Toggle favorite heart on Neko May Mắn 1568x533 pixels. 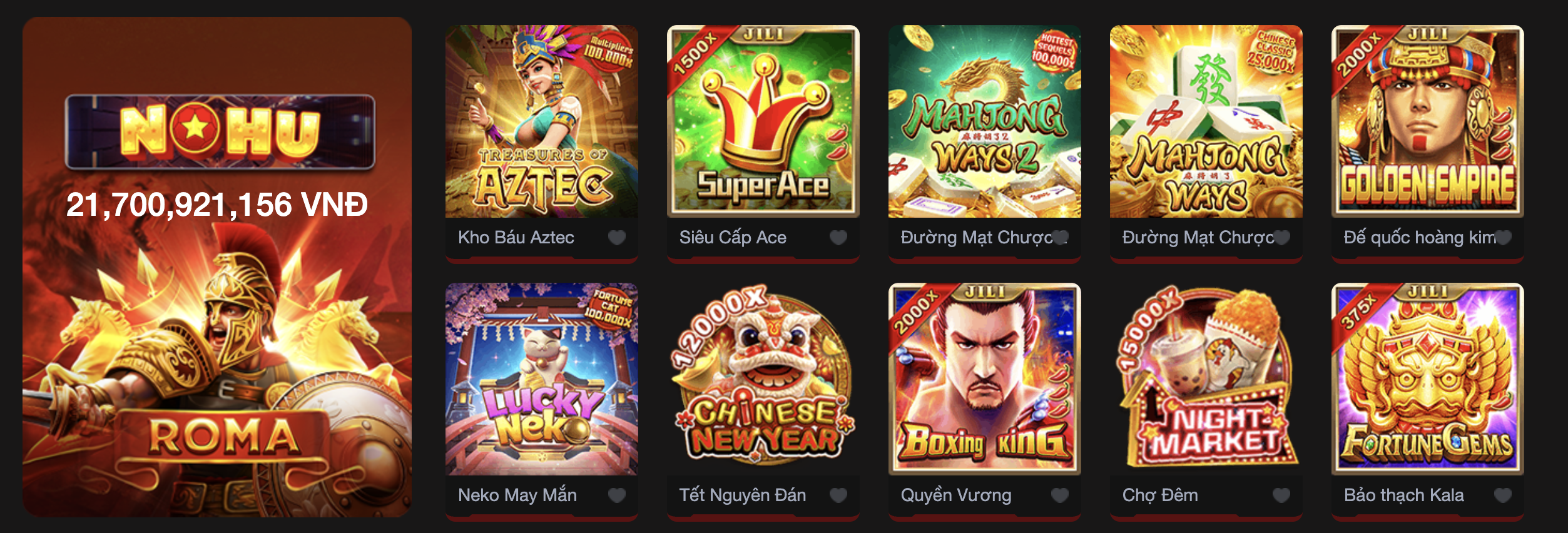[x=617, y=495]
